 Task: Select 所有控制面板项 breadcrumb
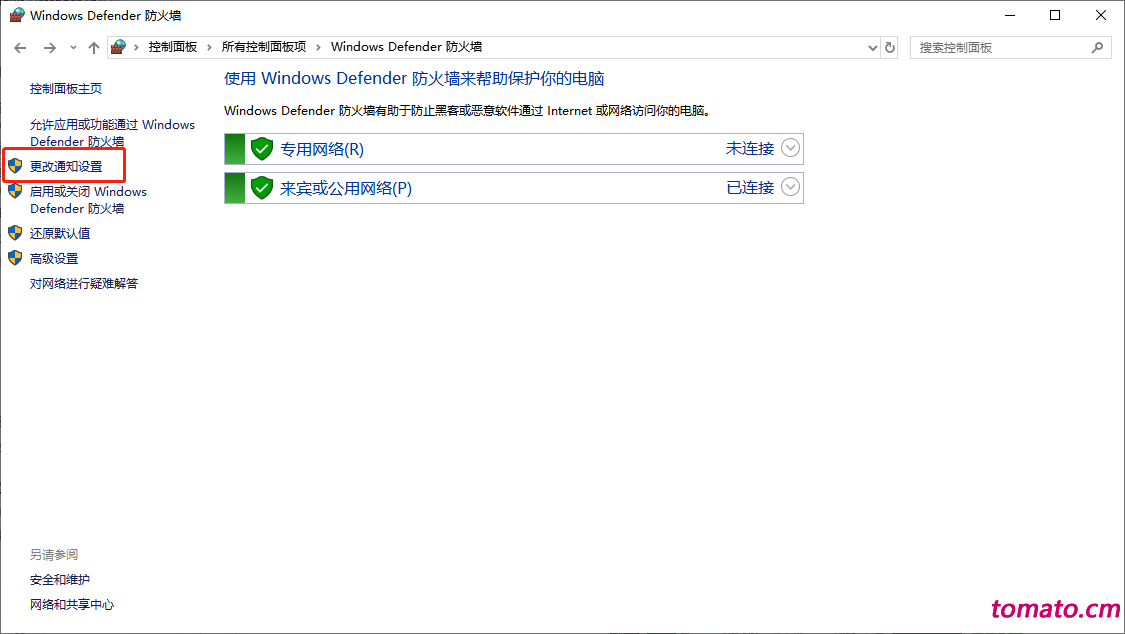(264, 47)
